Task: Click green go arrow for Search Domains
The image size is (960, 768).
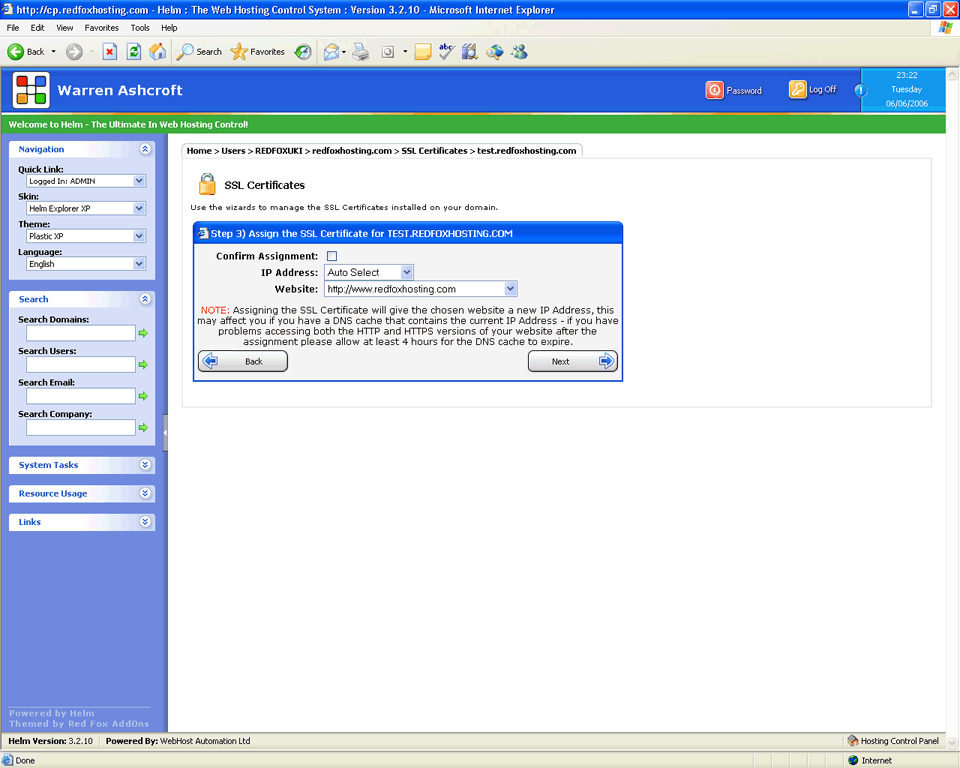Action: (143, 333)
